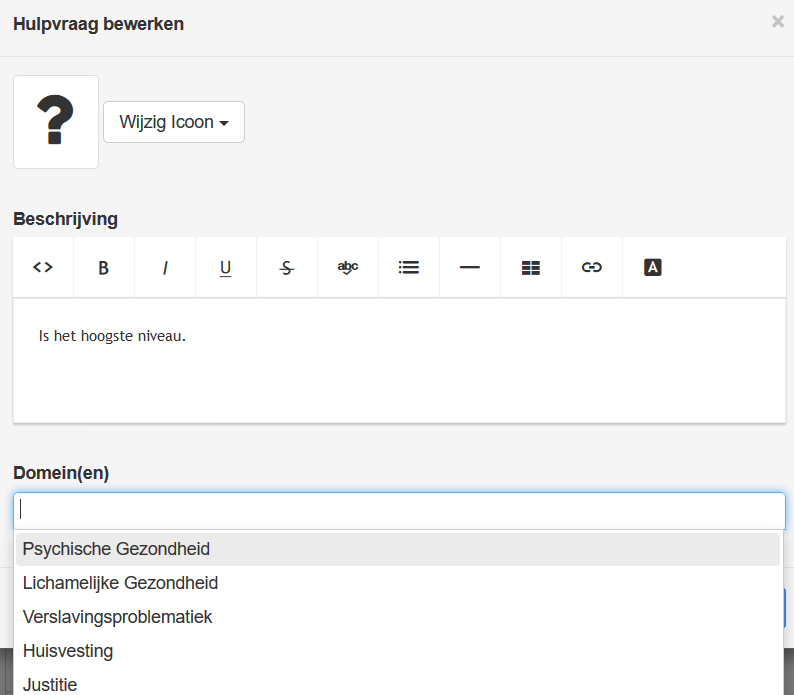794x695 pixels.
Task: Insert a bulleted list
Action: [x=409, y=267]
